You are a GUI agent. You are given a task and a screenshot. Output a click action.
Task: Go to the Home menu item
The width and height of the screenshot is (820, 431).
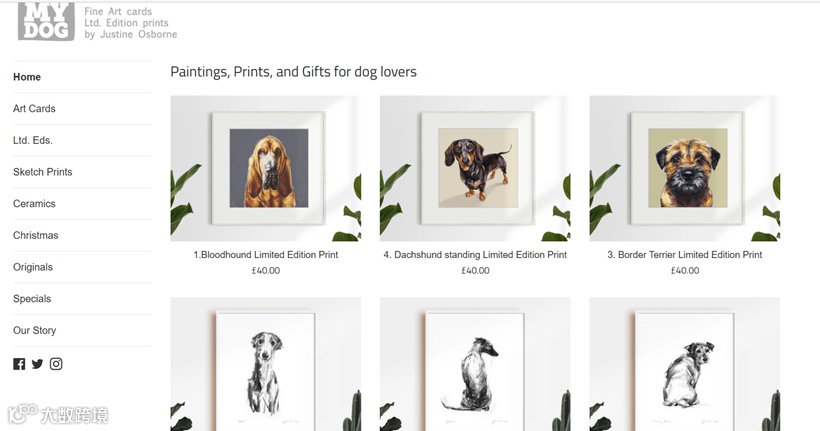[27, 77]
